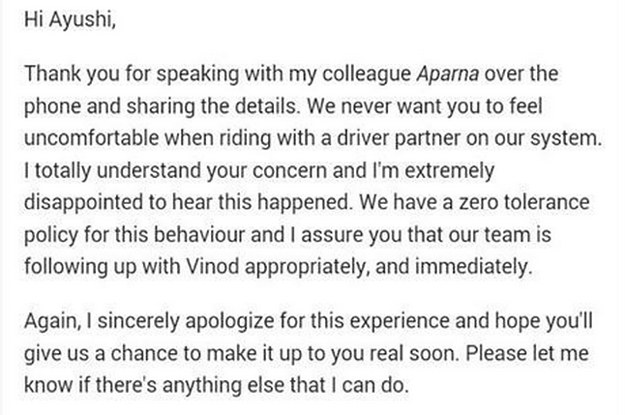Click the italicized name Aparna
Screen dimensions: 625x415
pyautogui.click(x=448, y=73)
